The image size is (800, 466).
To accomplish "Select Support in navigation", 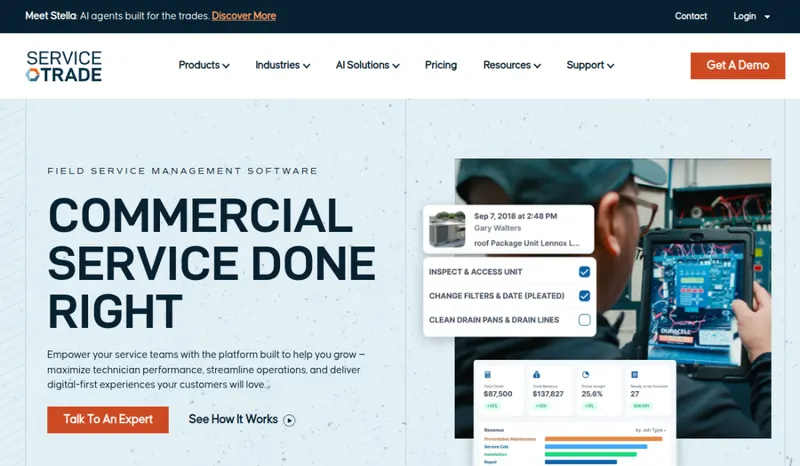I will click(x=585, y=65).
